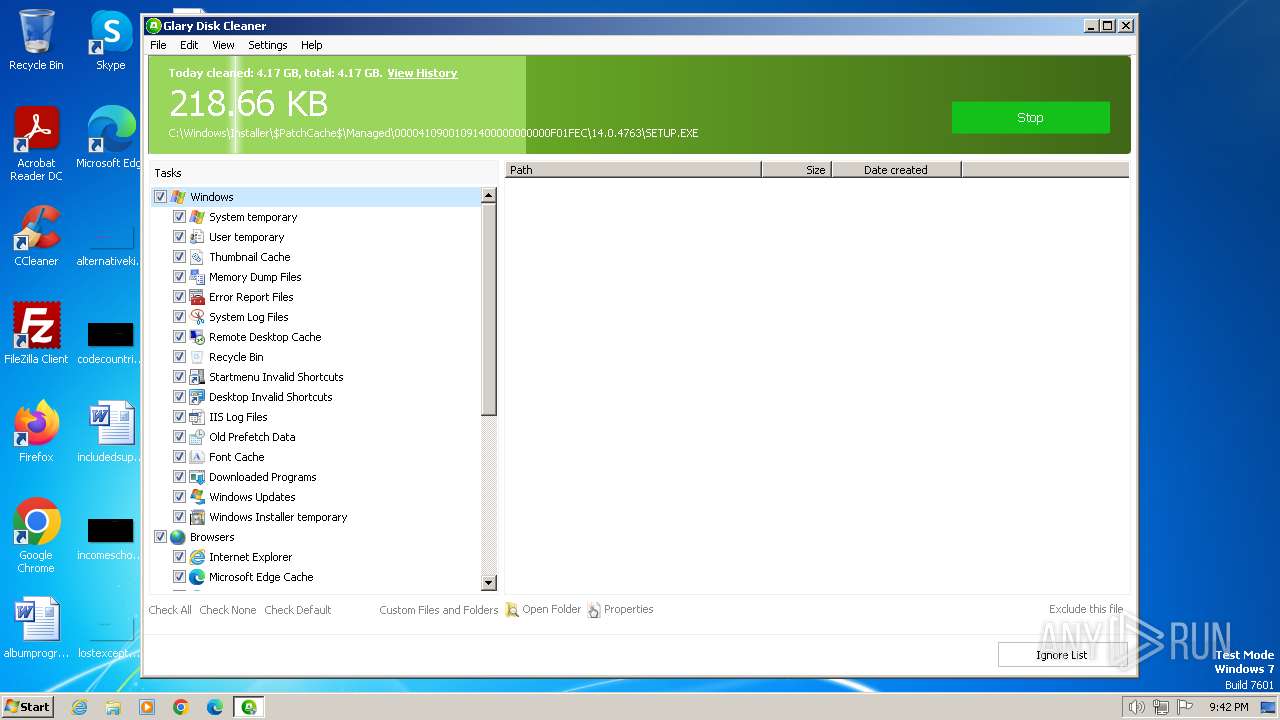
Task: Click the Microsoft Edge Cache icon
Action: pos(197,577)
